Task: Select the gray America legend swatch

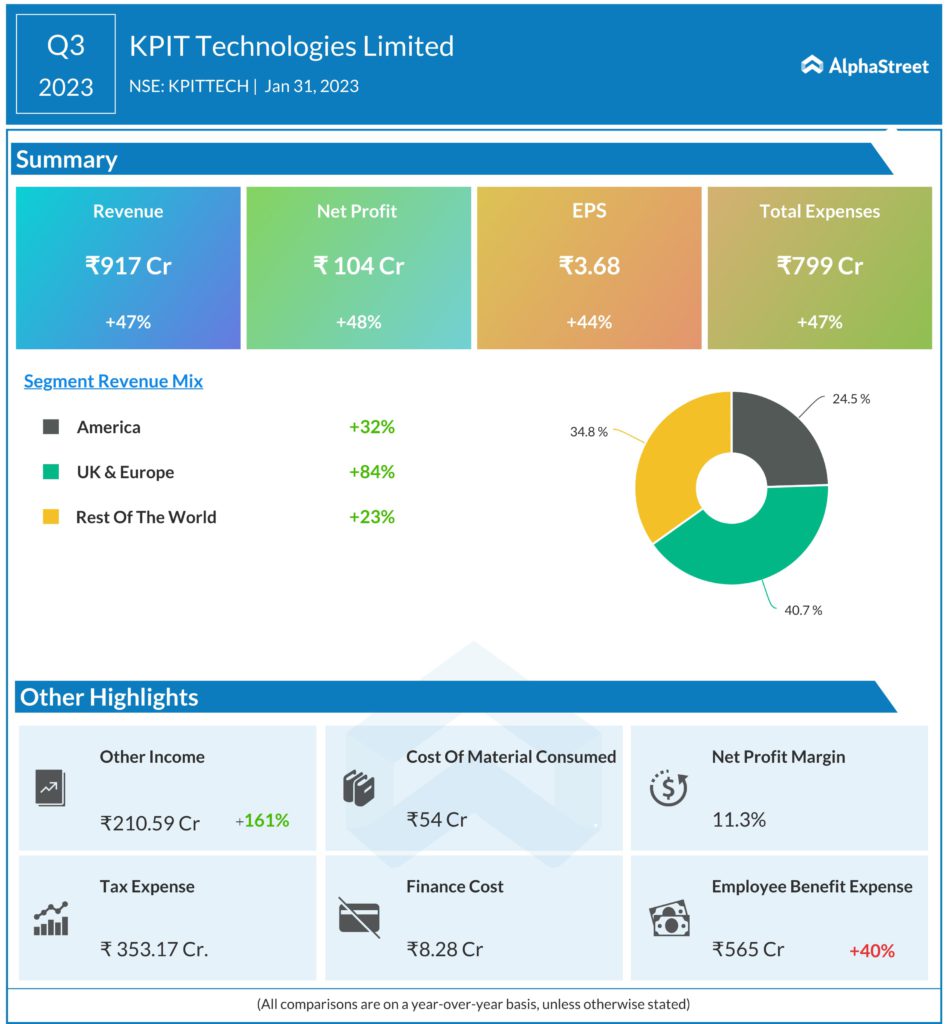Action: pyautogui.click(x=50, y=427)
